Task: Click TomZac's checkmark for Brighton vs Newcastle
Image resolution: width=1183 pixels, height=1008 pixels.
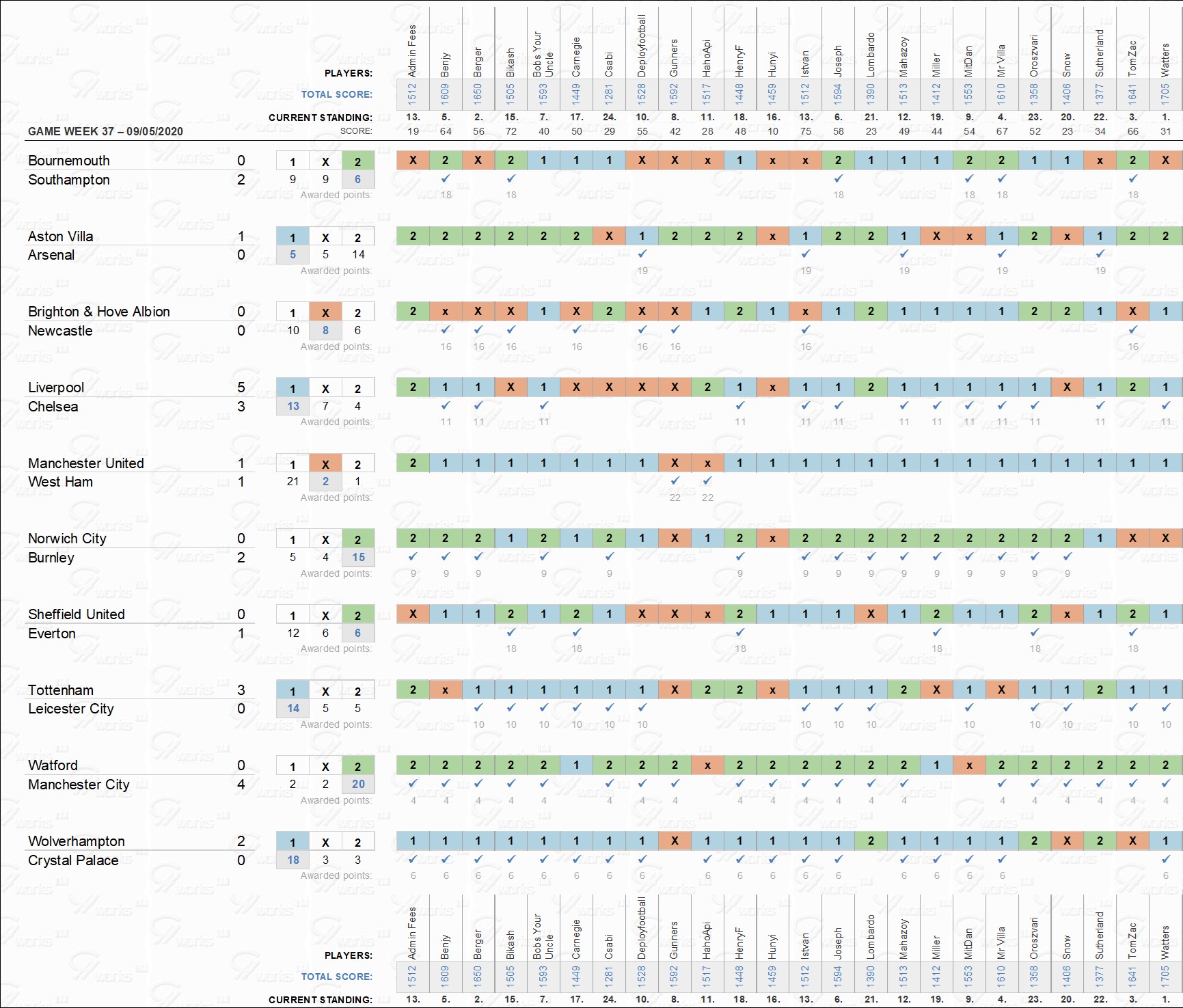Action: pyautogui.click(x=1132, y=329)
